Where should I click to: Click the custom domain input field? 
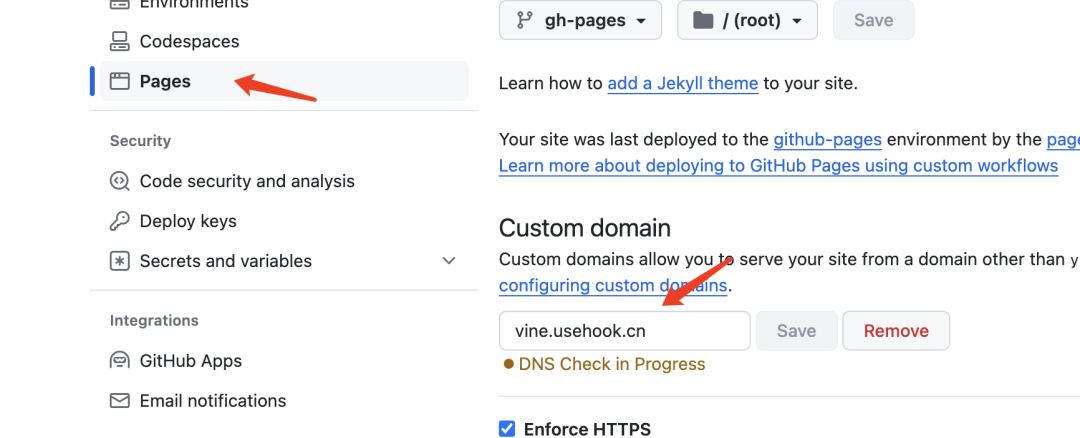(x=625, y=331)
